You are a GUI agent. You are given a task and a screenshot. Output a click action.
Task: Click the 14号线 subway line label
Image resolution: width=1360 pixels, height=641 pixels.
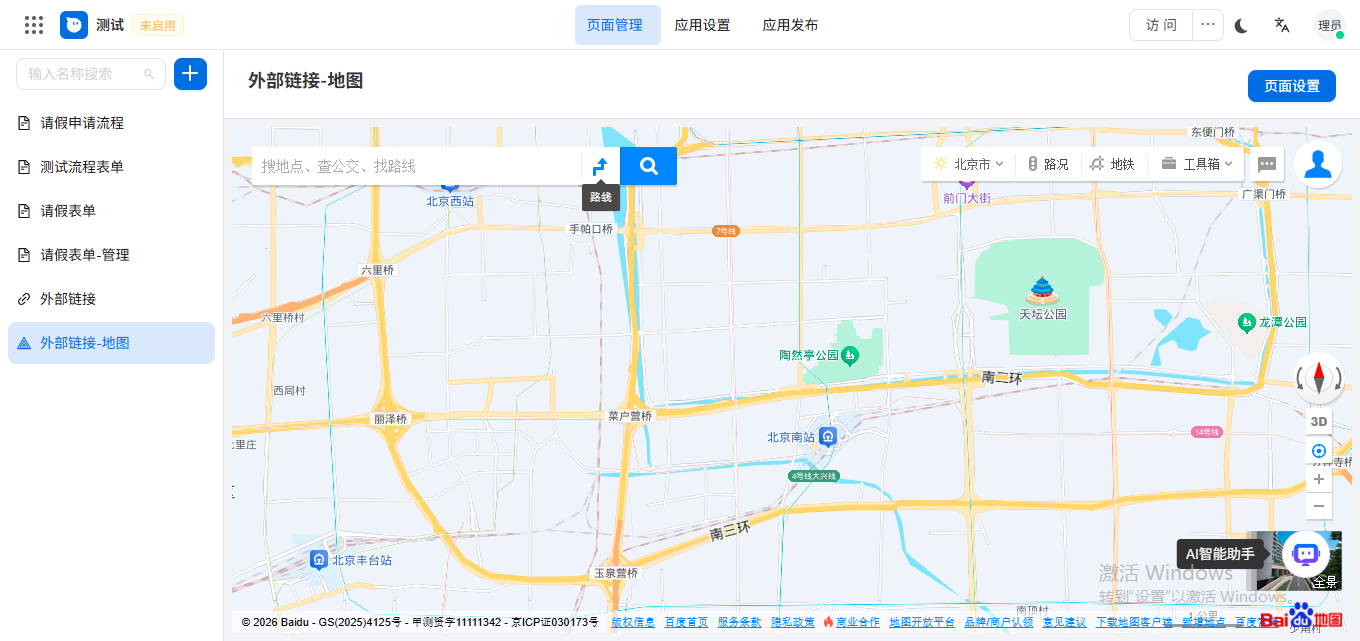tap(1207, 432)
